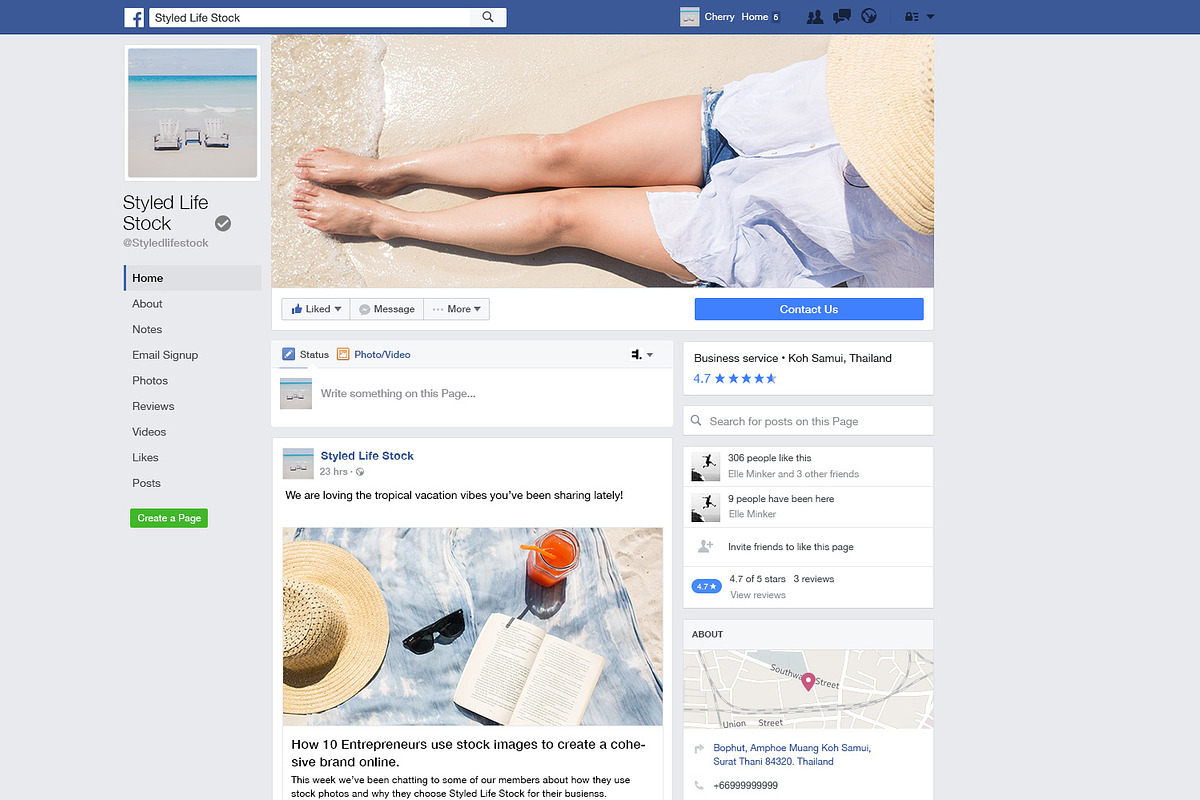The width and height of the screenshot is (1200, 800).
Task: Click the 23 hrs post timestamp
Action: [x=334, y=472]
